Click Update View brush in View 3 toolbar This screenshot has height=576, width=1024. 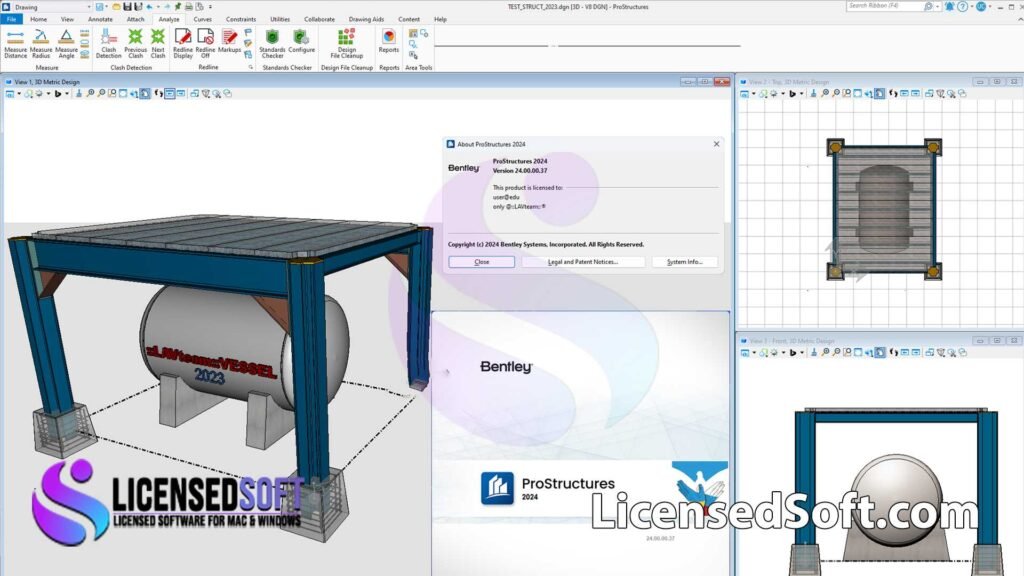click(x=814, y=353)
